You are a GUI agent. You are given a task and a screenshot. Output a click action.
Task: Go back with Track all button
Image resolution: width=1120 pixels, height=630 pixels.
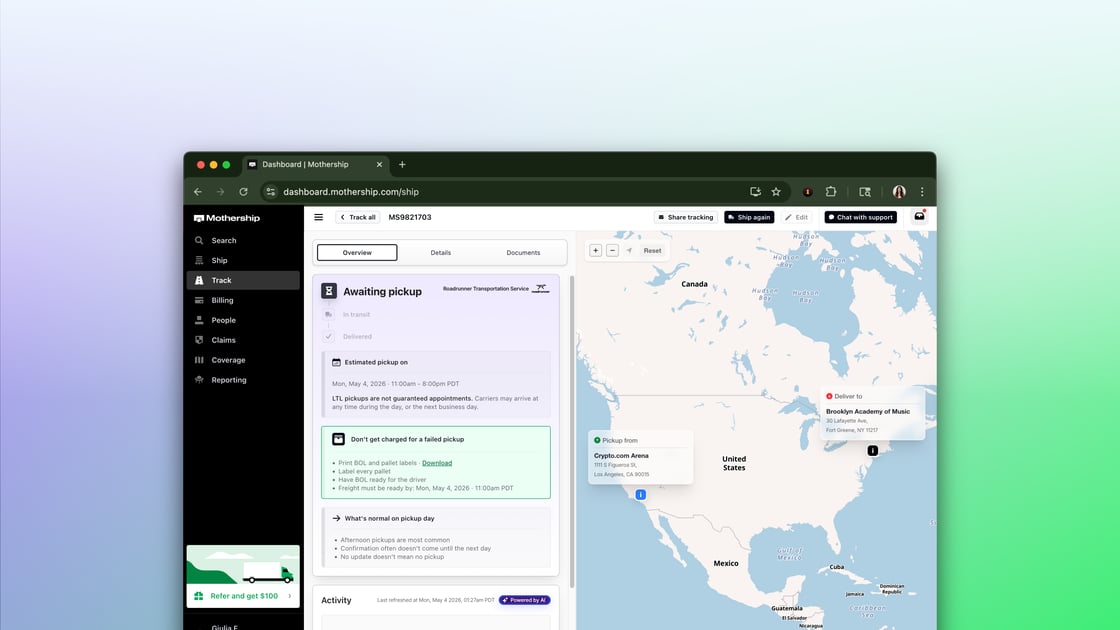coord(358,217)
